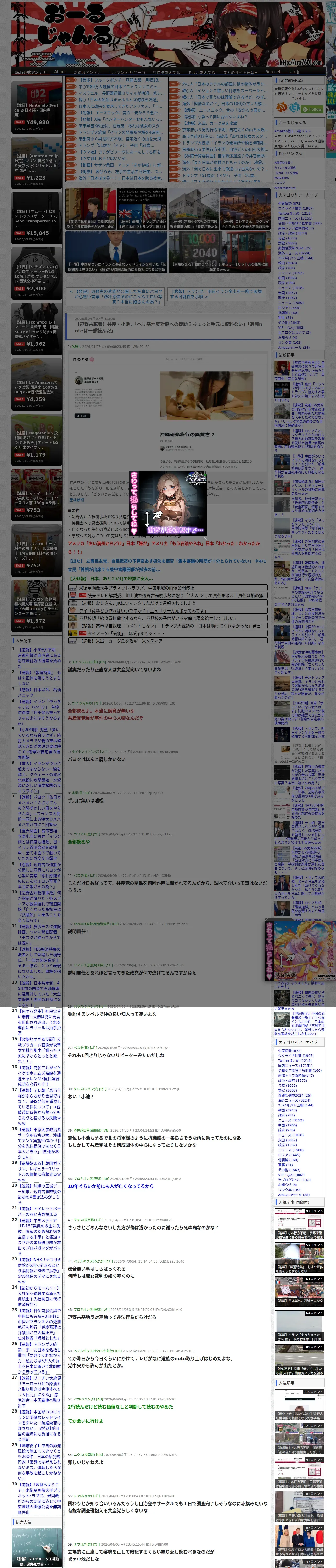
Task: Select comment 誠実だったり正直な人は共産党向いてないよね
Action: (114, 670)
